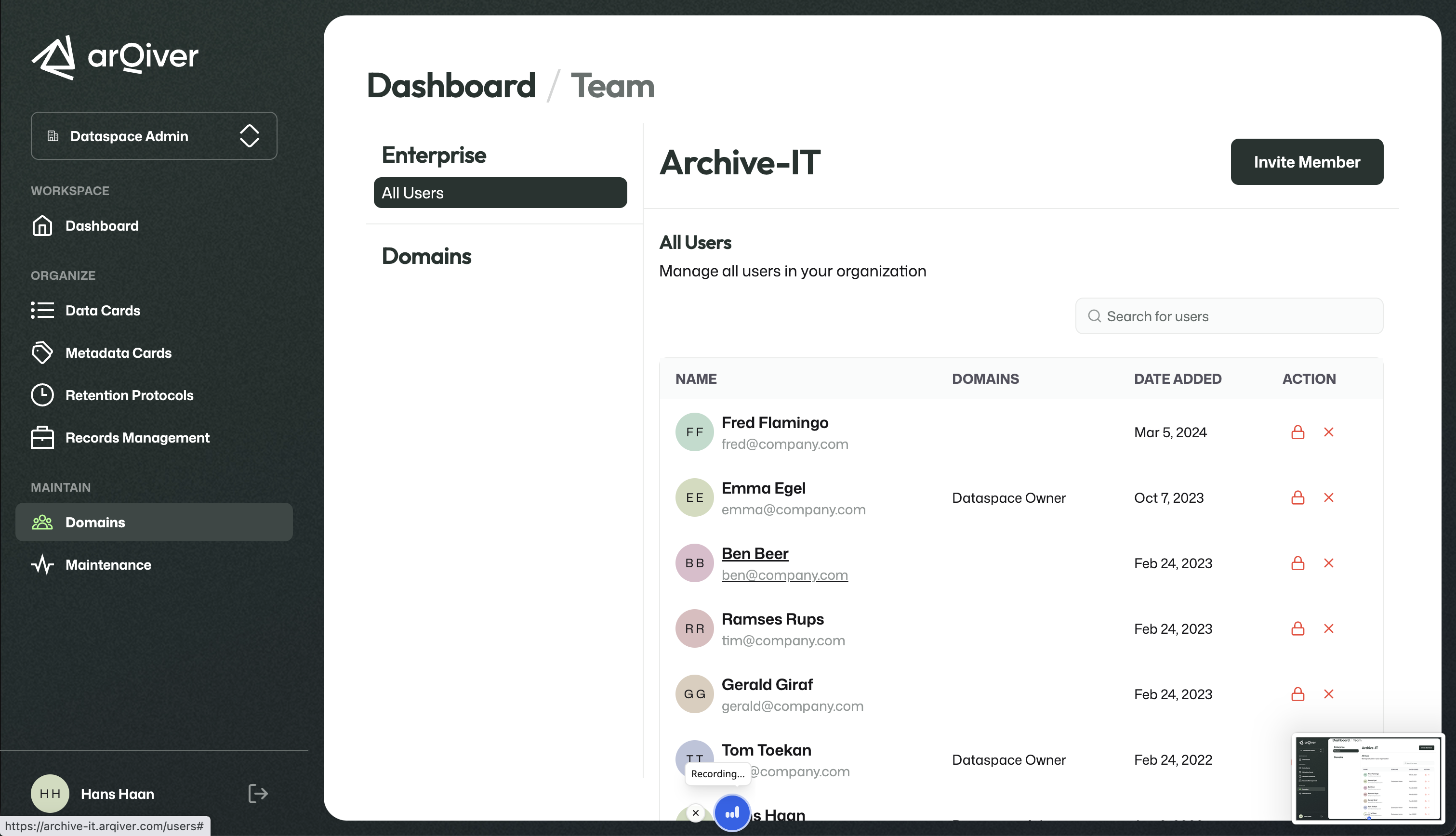This screenshot has width=1456, height=836.
Task: Click the EE avatar for Emma Egel
Action: point(694,498)
